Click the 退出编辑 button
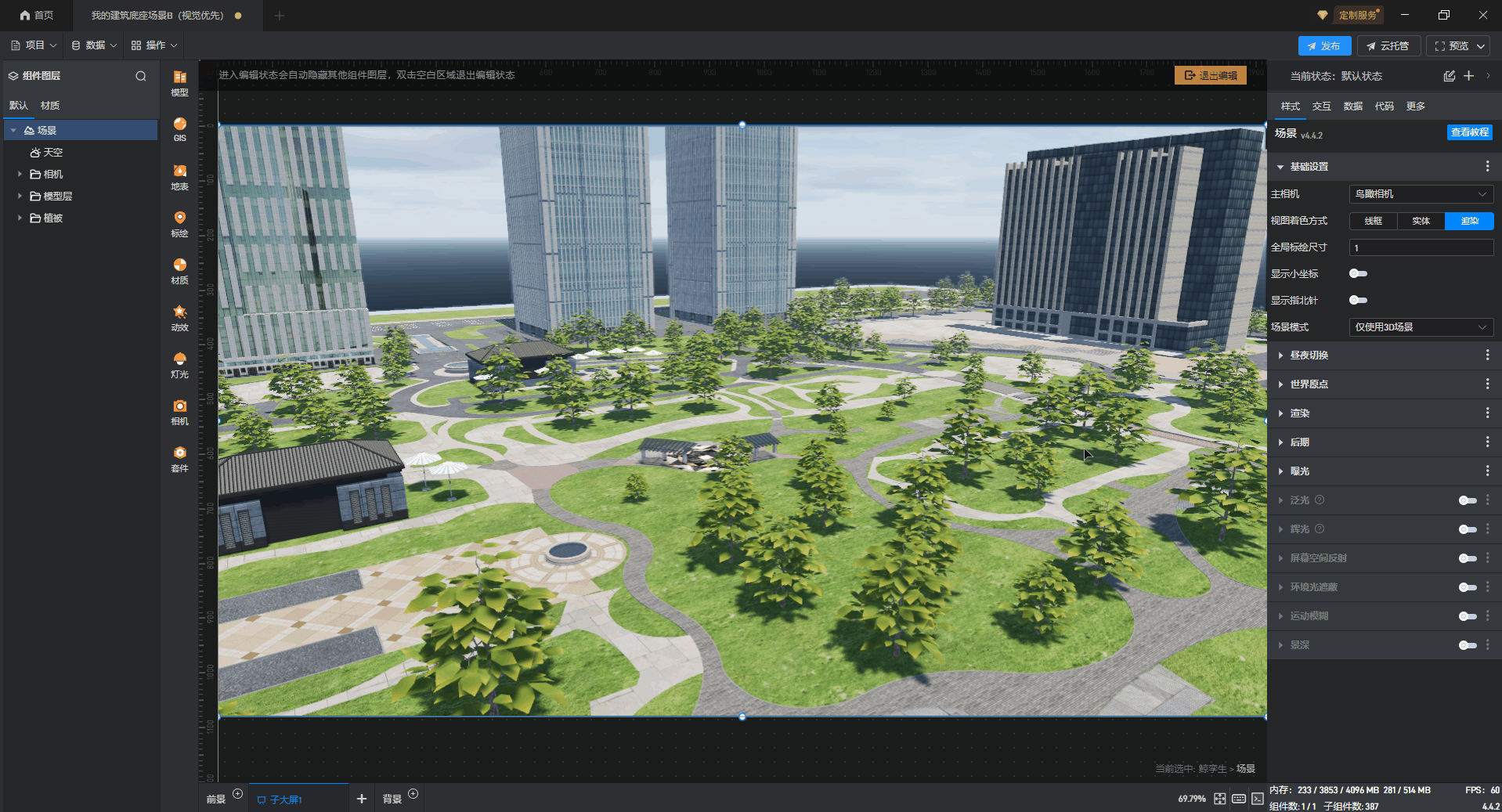Screen dimensions: 1502x812 click(x=1210, y=75)
